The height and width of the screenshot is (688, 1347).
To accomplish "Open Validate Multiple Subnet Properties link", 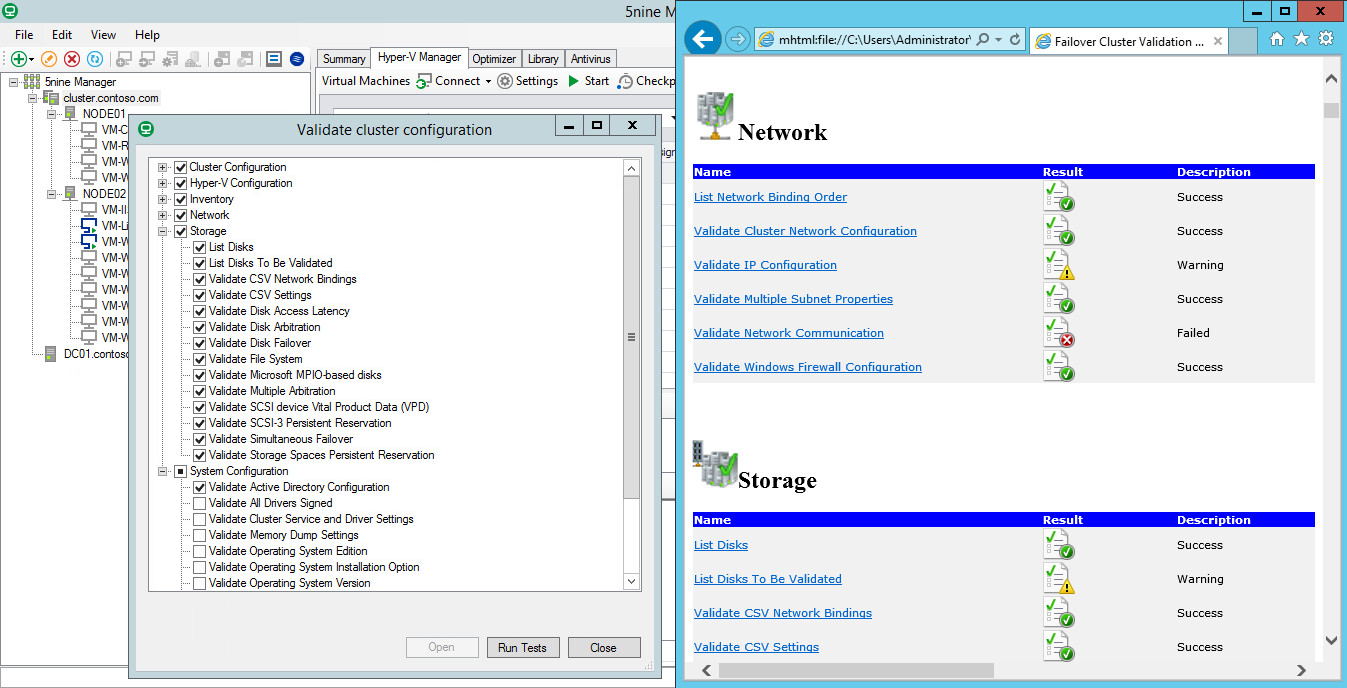I will (793, 299).
